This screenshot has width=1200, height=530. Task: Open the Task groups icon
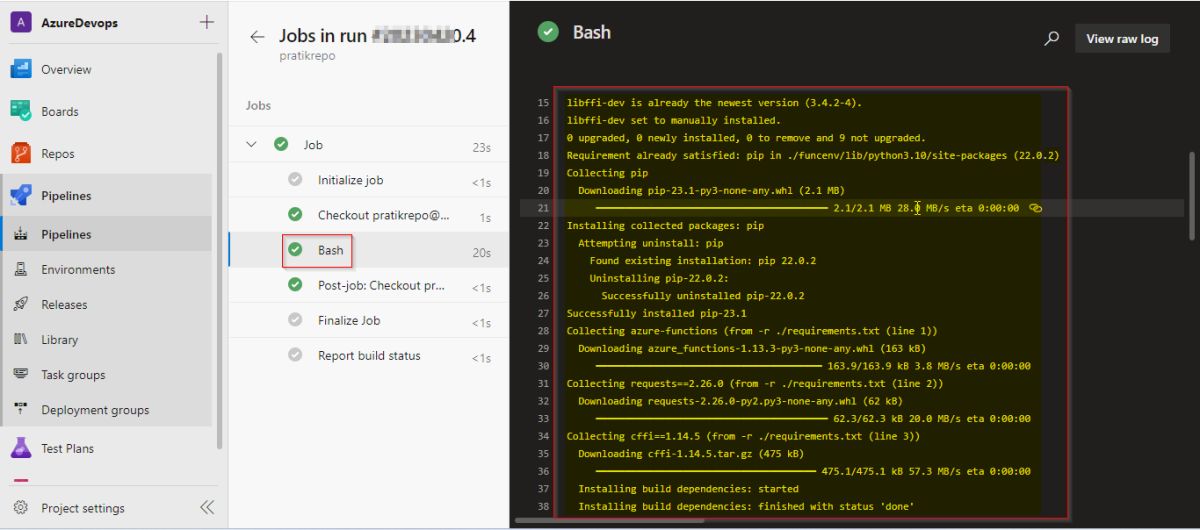pos(21,374)
